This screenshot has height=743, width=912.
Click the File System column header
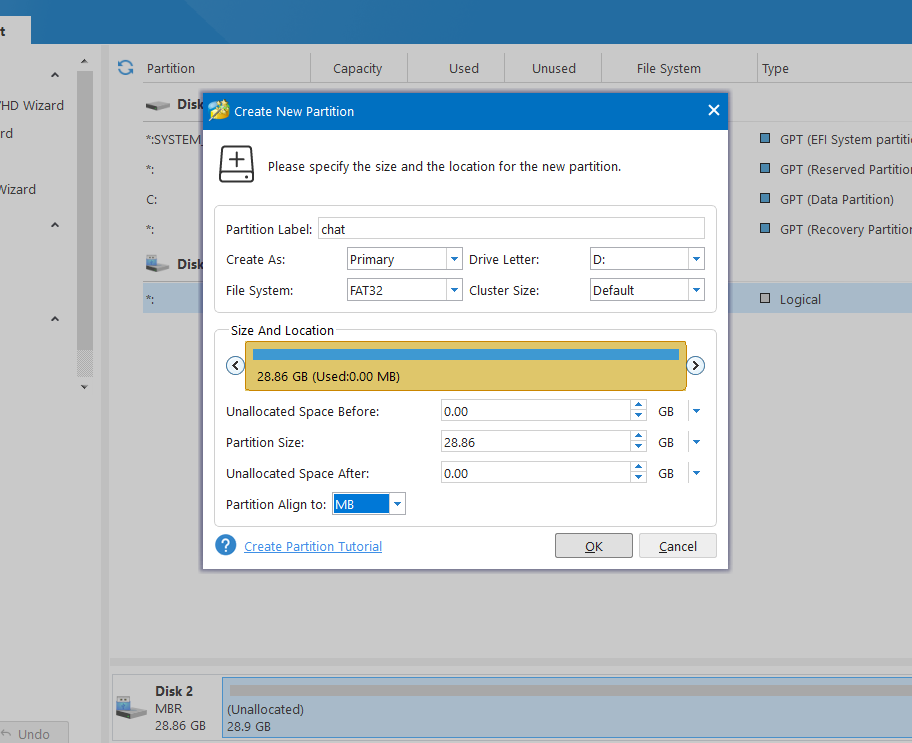[x=668, y=69]
